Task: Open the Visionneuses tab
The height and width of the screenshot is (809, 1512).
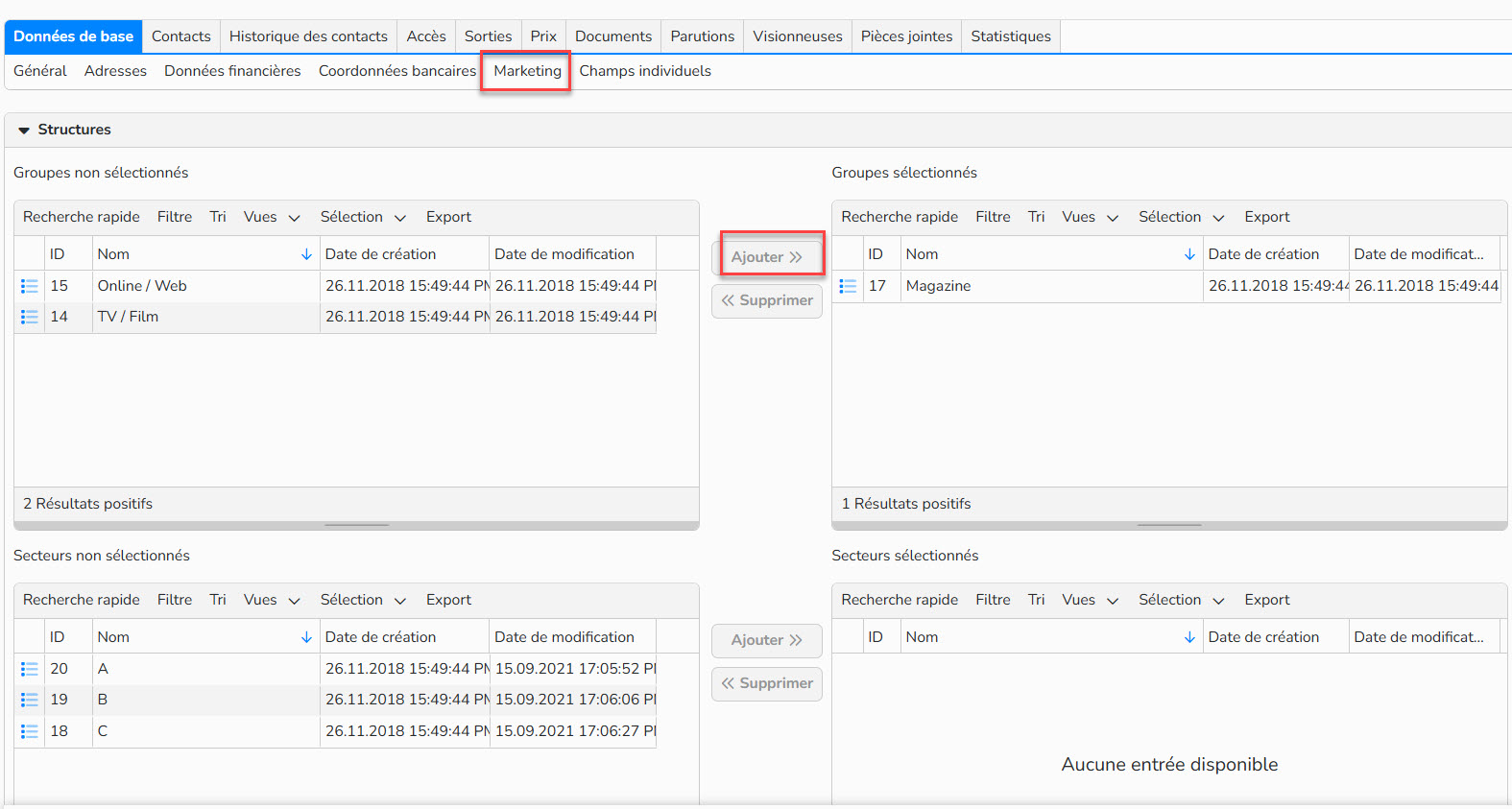Action: (798, 36)
